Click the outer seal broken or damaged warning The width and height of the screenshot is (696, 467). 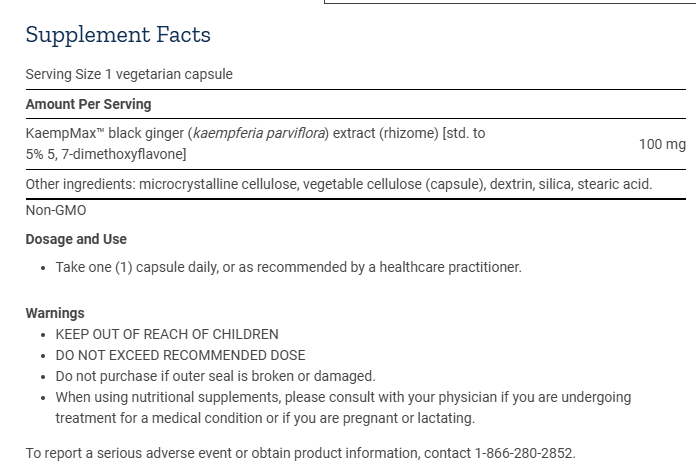tap(215, 376)
